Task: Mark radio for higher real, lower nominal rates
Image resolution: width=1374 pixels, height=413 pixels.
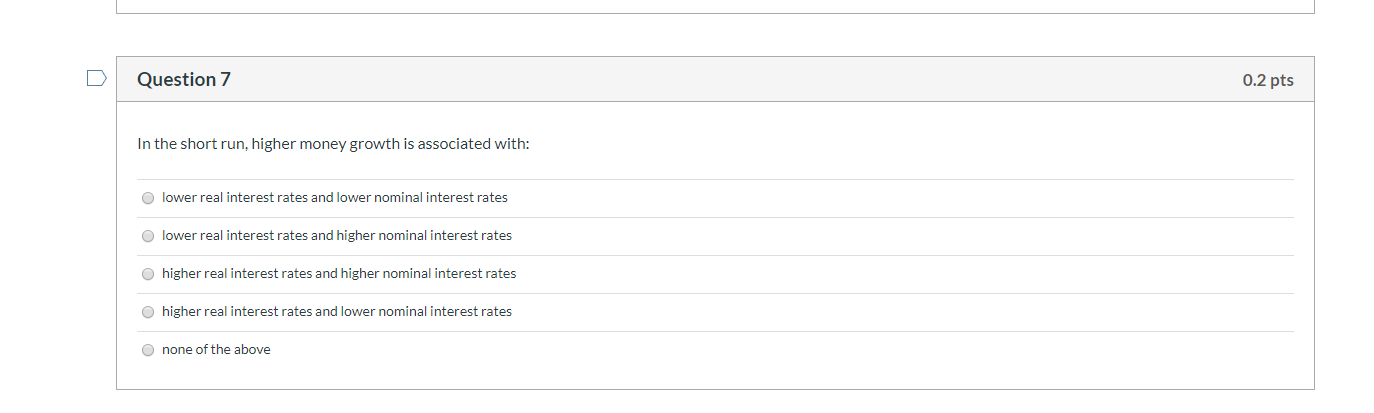Action: point(148,312)
